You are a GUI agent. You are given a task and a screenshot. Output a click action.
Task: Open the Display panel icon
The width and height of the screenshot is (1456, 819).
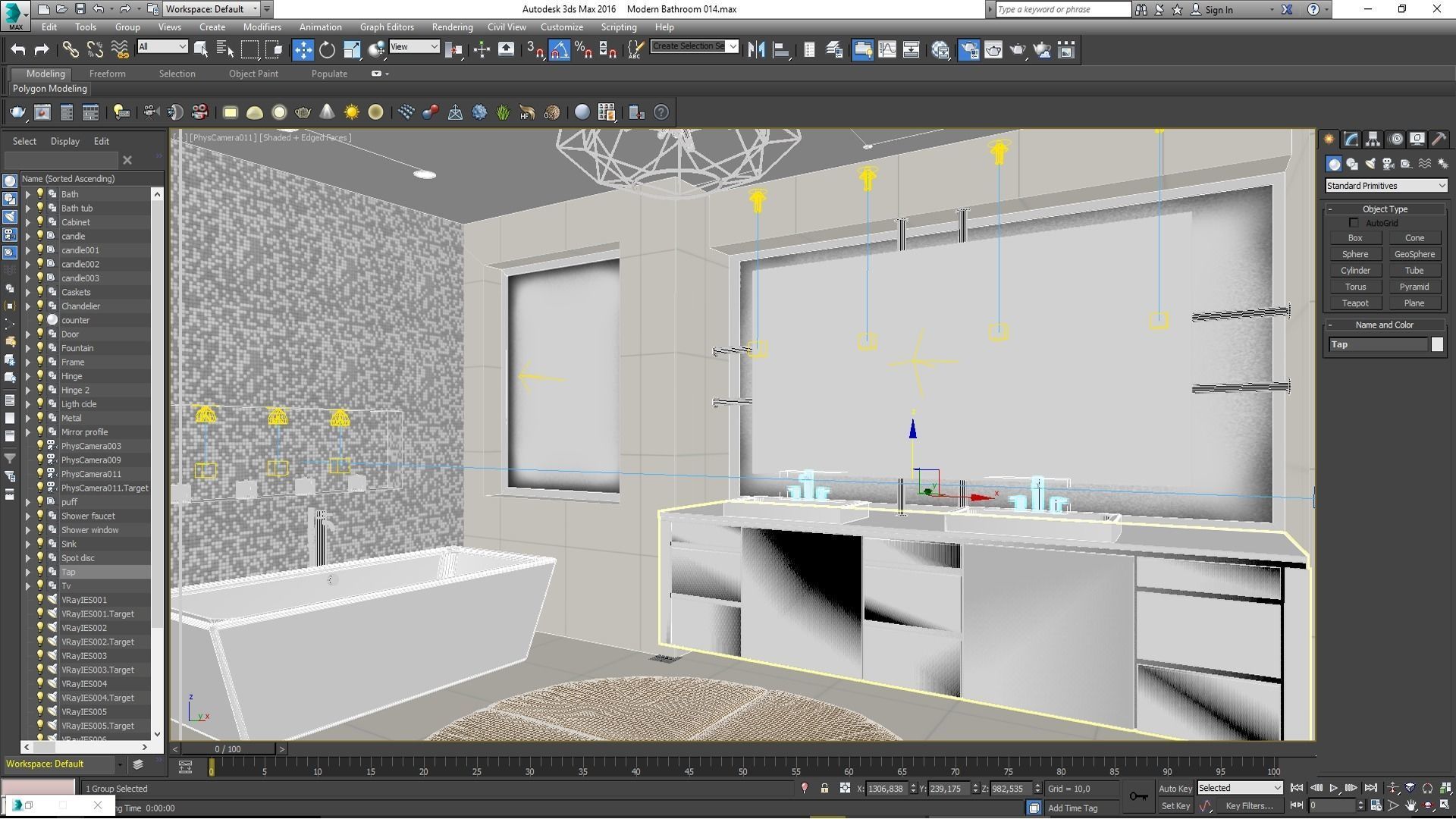(x=1417, y=139)
